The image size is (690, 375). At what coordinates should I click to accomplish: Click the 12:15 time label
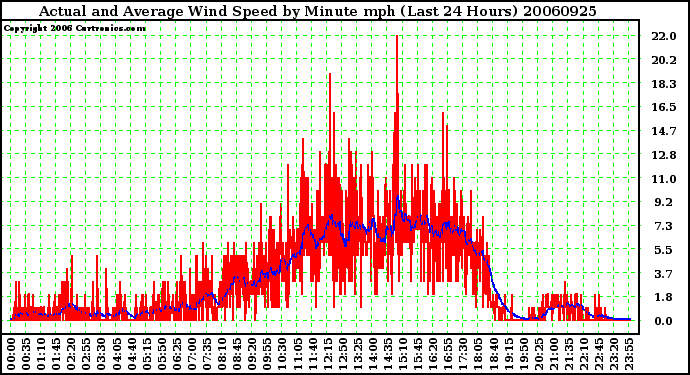click(x=327, y=354)
